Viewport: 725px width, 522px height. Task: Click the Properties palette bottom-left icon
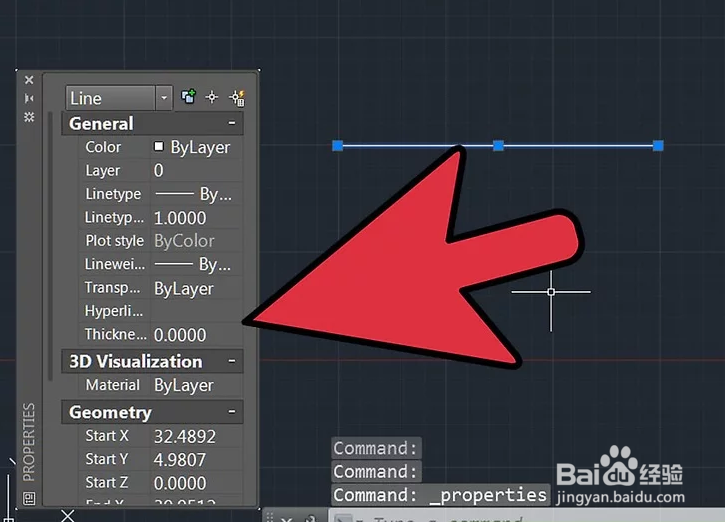[x=29, y=498]
